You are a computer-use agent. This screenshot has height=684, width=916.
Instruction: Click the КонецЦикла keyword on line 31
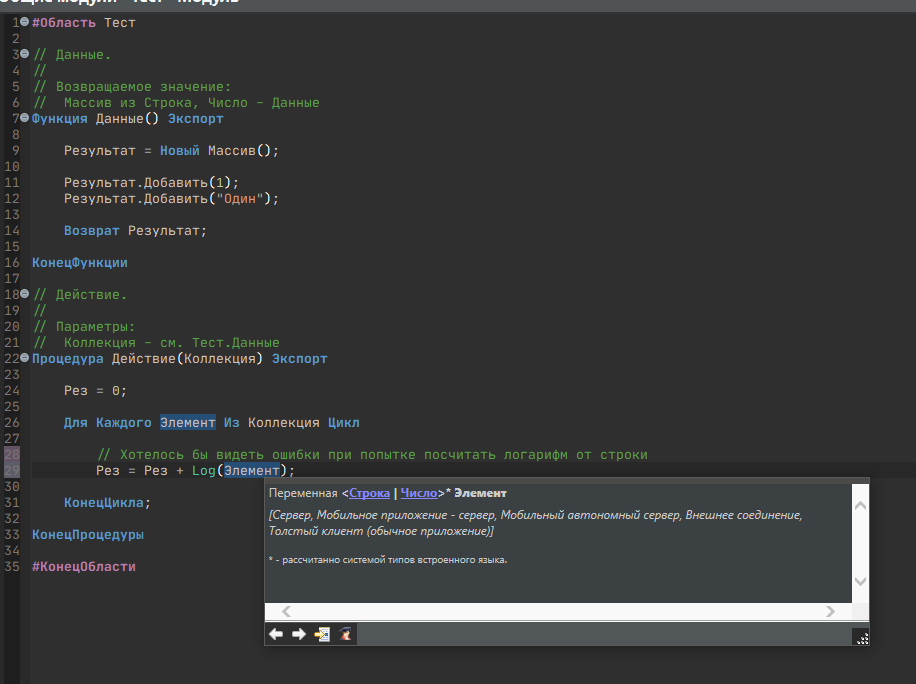click(104, 503)
